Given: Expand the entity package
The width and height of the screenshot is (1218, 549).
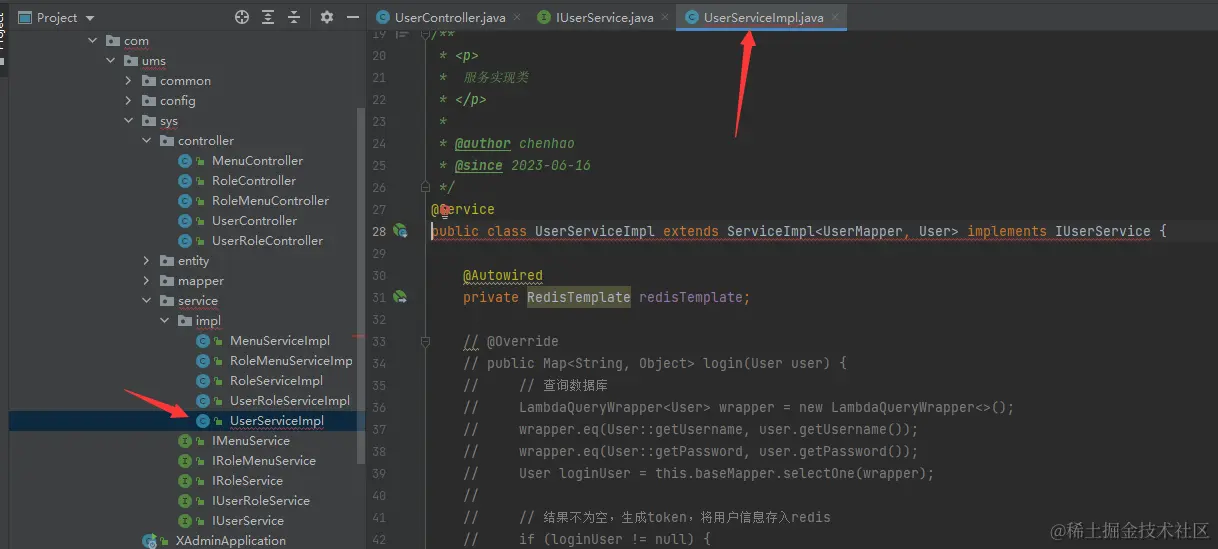Looking at the screenshot, I should pos(146,261).
